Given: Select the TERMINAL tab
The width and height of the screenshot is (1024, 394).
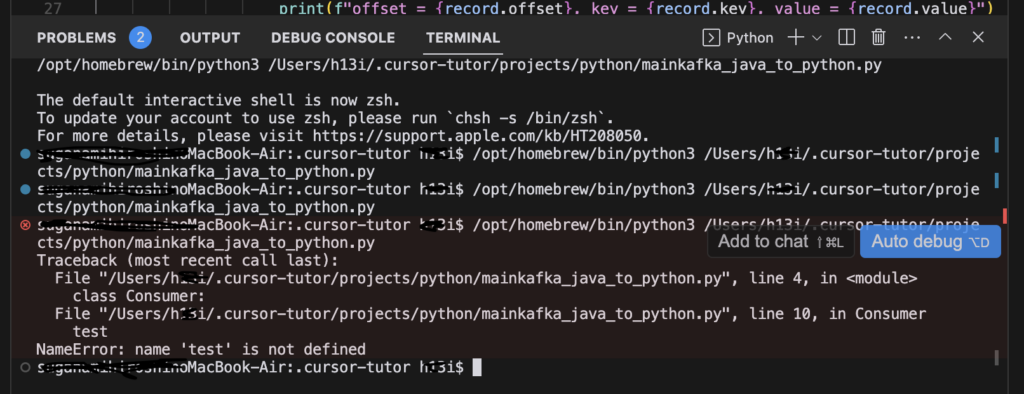Looking at the screenshot, I should [x=463, y=38].
